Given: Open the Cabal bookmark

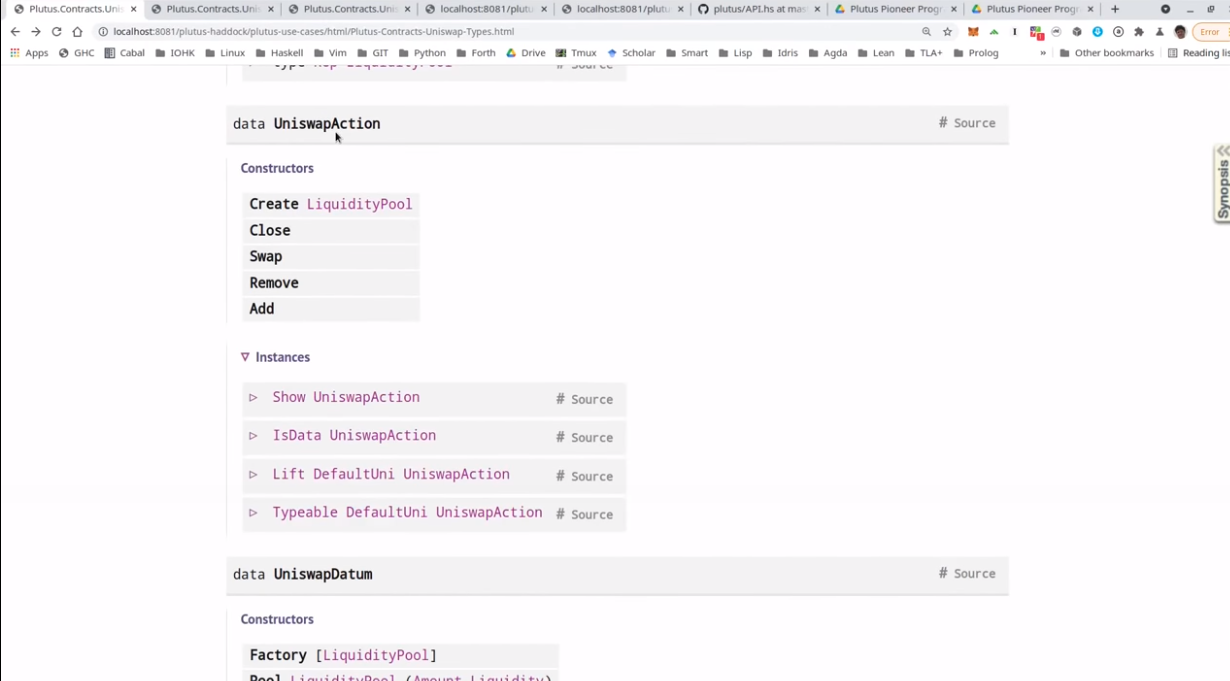Looking at the screenshot, I should 125,53.
